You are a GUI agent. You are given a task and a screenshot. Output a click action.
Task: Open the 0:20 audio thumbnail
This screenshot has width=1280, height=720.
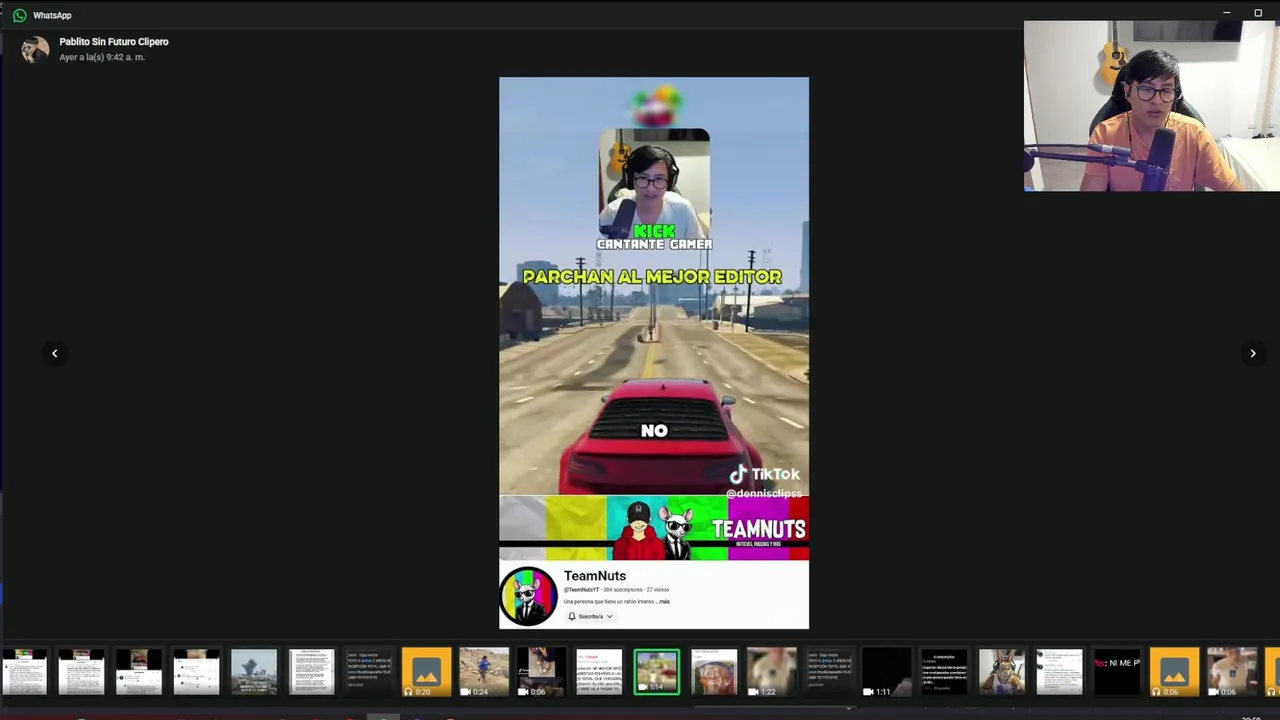426,672
